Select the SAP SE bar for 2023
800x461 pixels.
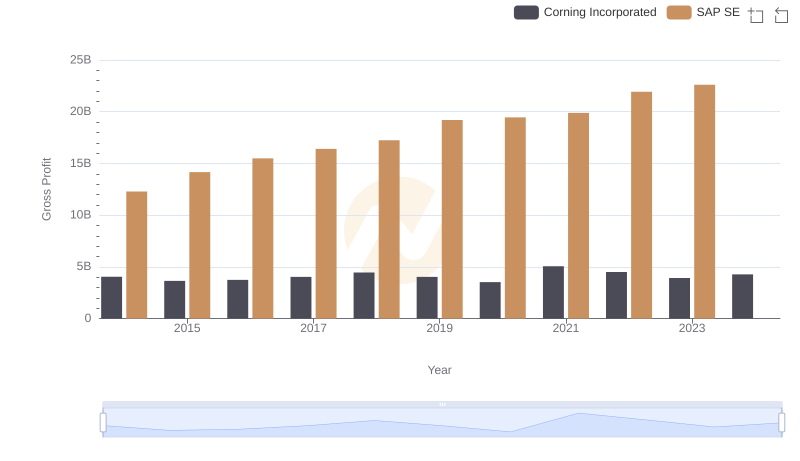coord(705,201)
